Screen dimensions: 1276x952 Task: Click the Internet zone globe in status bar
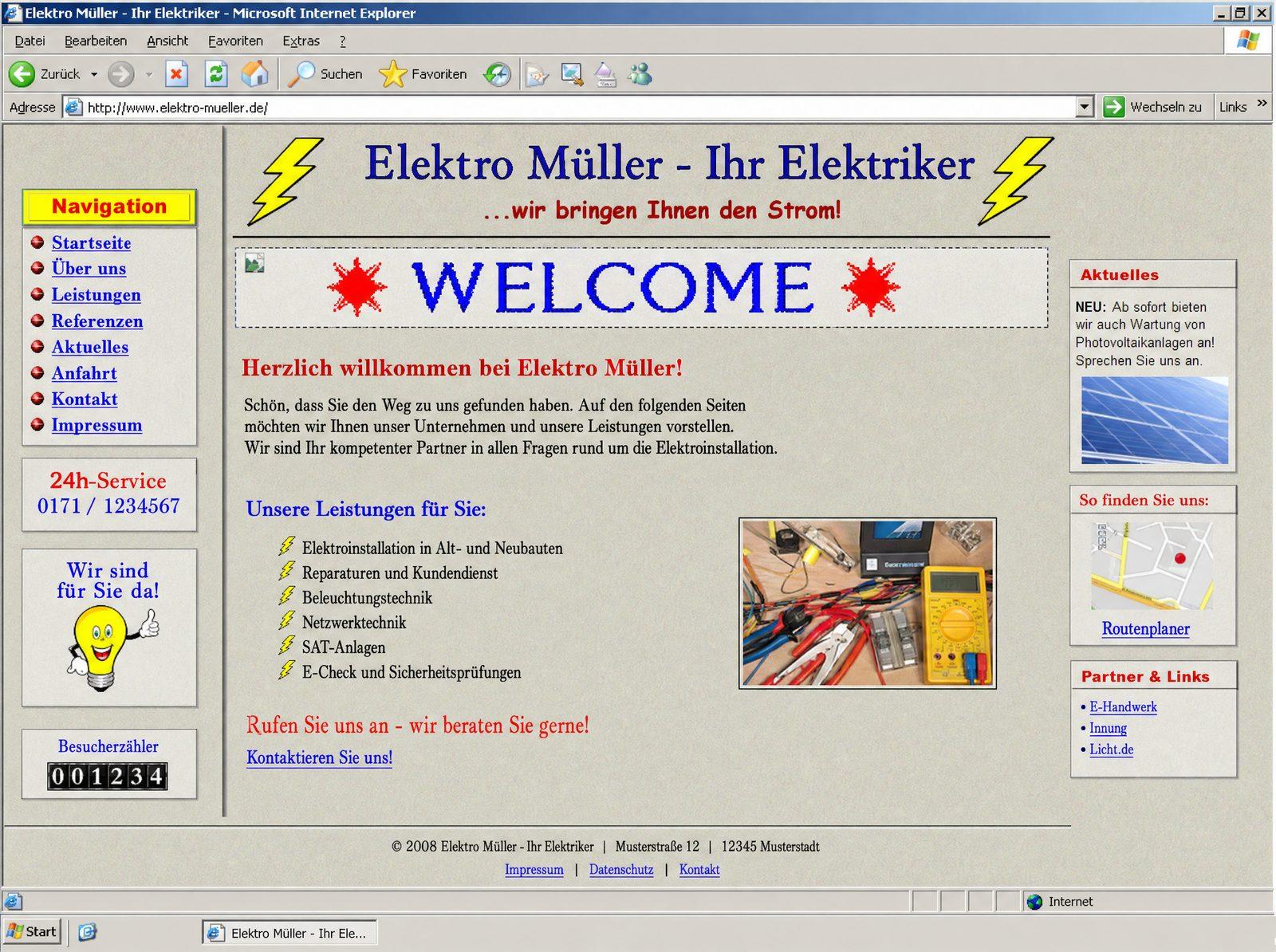click(x=1034, y=902)
